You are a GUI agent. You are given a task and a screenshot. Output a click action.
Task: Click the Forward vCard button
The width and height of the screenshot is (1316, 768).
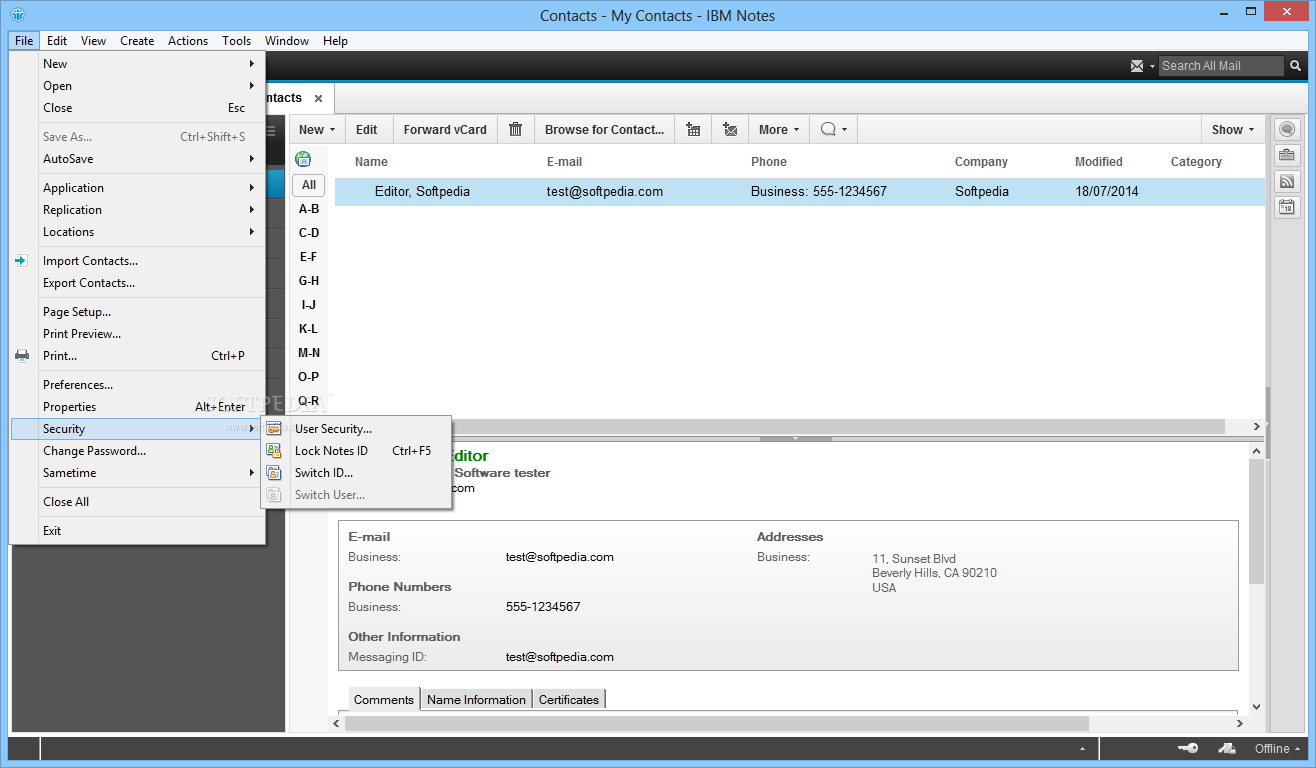[445, 129]
